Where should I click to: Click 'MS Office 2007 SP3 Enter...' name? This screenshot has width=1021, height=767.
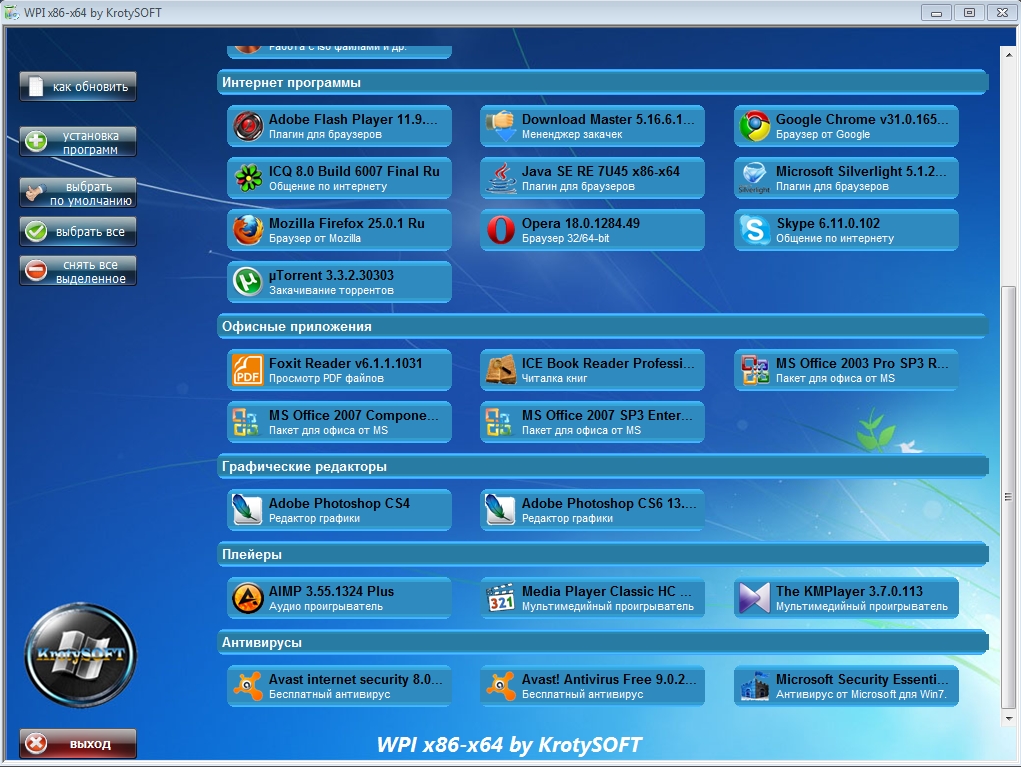click(x=607, y=415)
